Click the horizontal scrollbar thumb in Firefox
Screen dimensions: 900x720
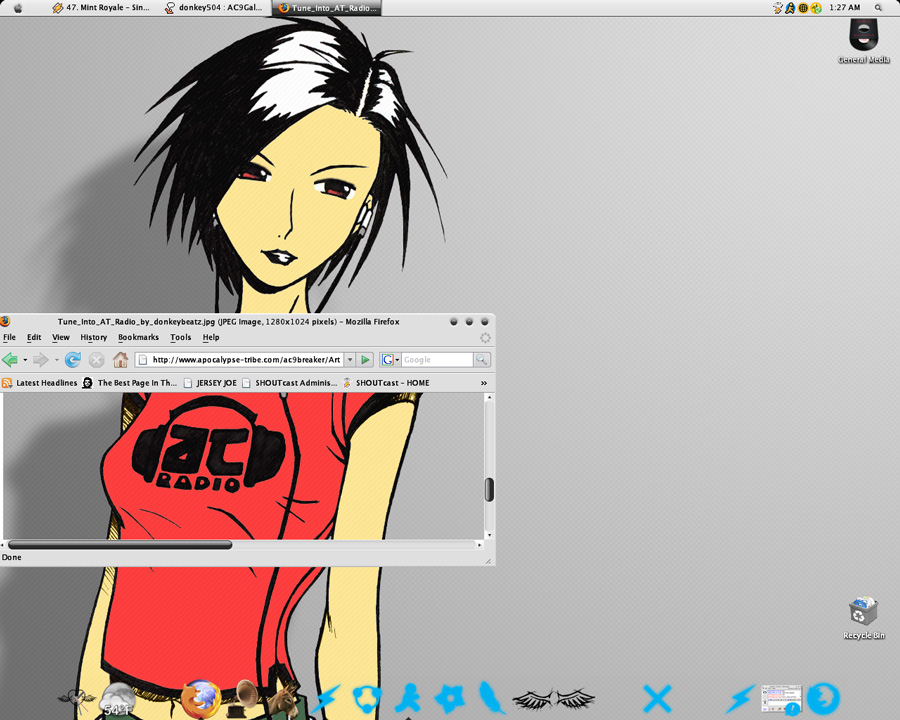click(120, 545)
